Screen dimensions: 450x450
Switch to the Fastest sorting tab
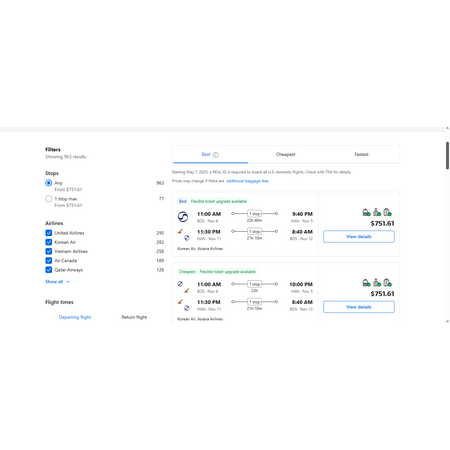point(361,154)
